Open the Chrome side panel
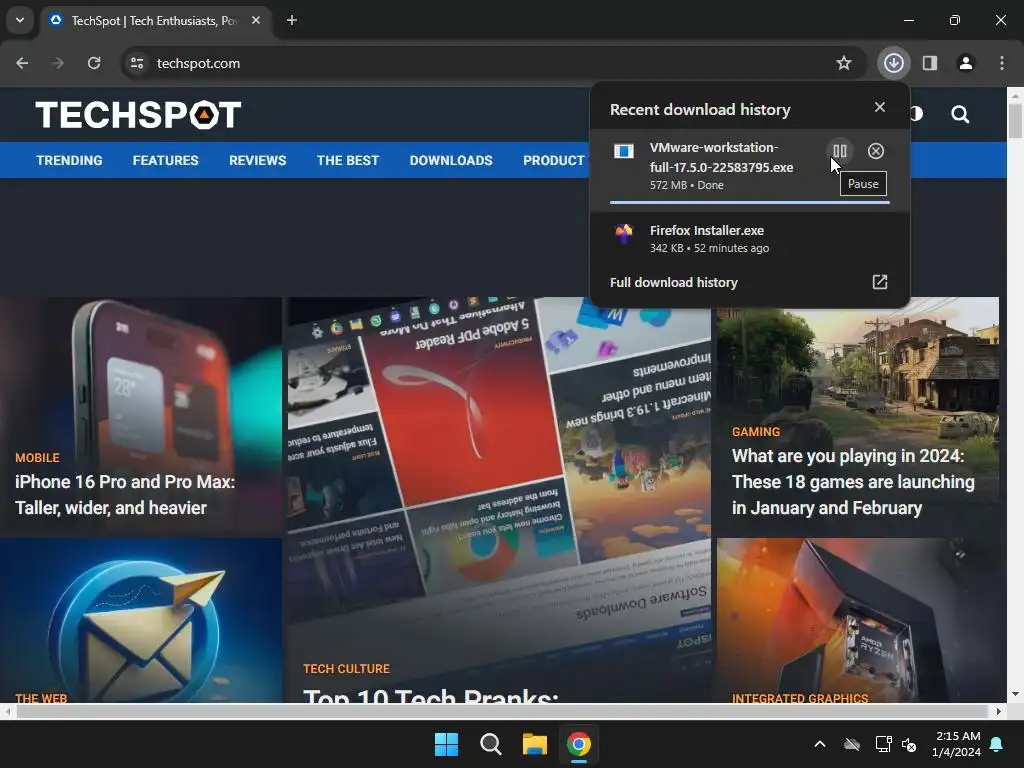The image size is (1024, 768). (x=929, y=63)
